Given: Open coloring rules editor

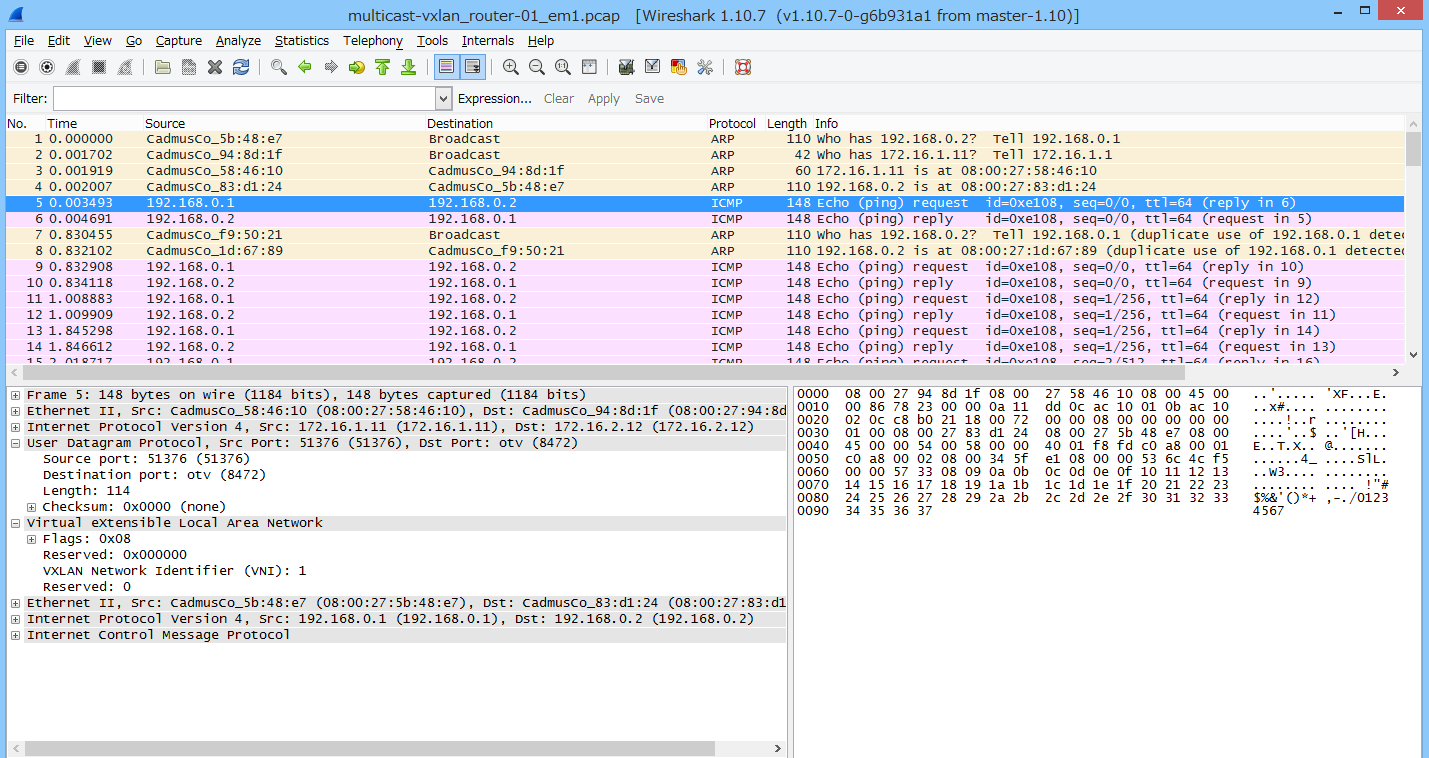Looking at the screenshot, I should [x=679, y=67].
